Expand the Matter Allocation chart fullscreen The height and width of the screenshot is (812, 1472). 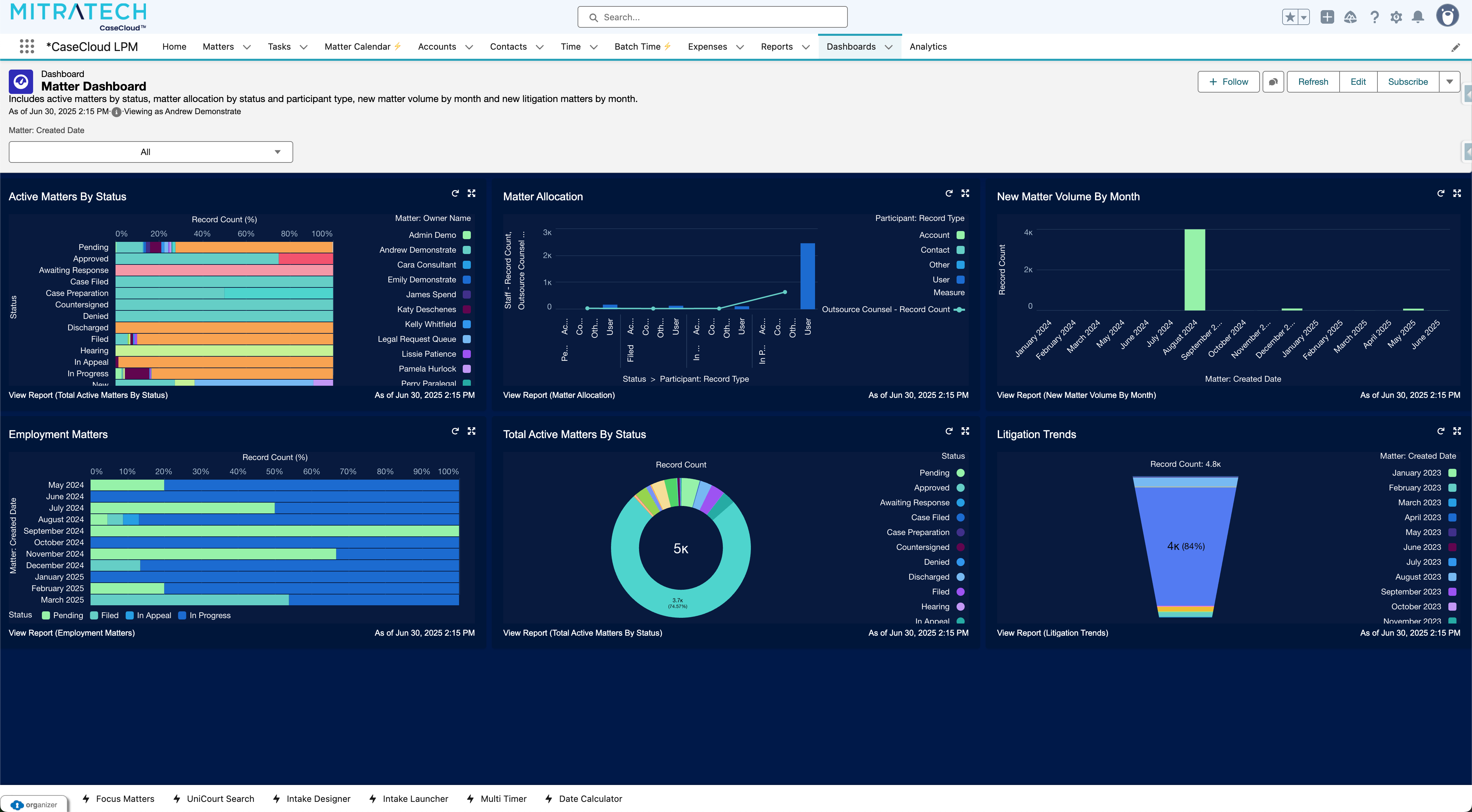pos(965,193)
